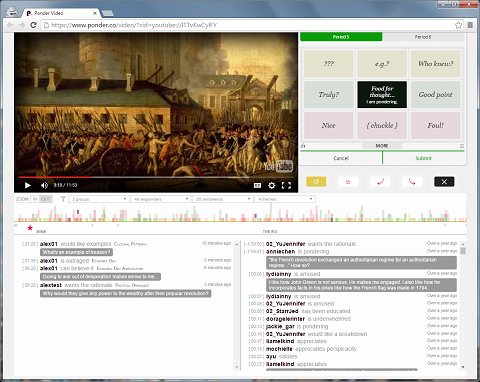Viewport: 480px width, 382px height.
Task: Go back in Chrome browser
Action: (10, 25)
